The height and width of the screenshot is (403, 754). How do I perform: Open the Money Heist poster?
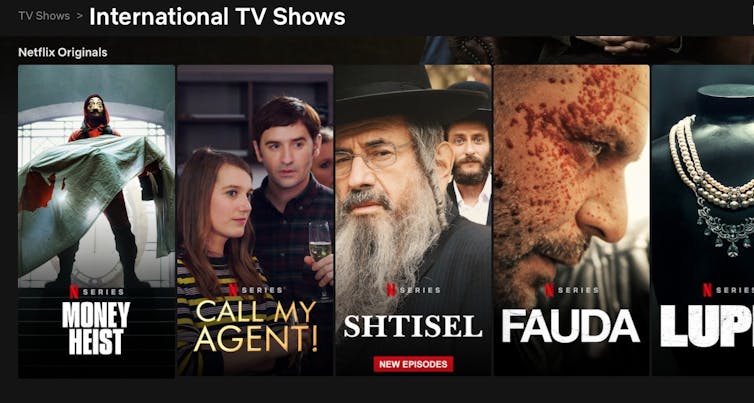[96, 221]
